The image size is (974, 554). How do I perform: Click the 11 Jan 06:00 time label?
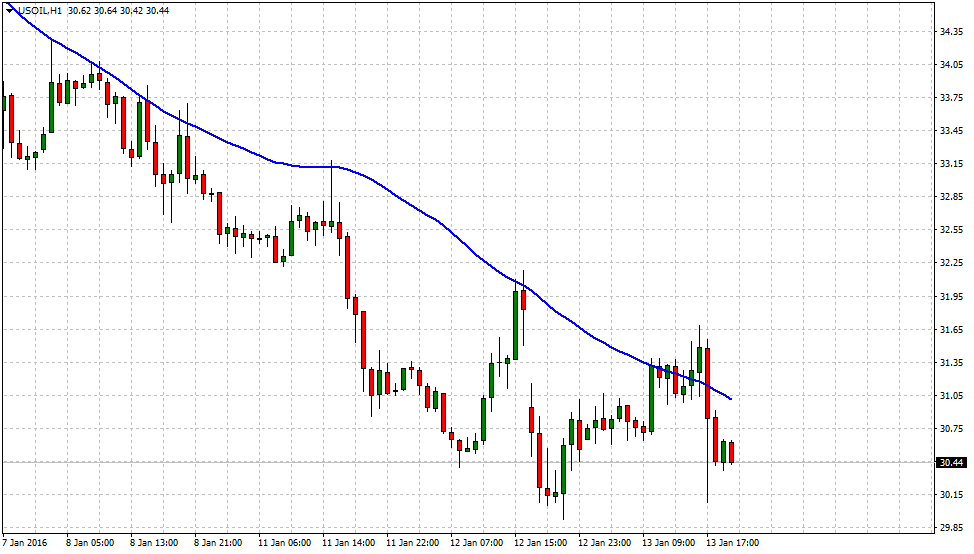click(x=284, y=543)
